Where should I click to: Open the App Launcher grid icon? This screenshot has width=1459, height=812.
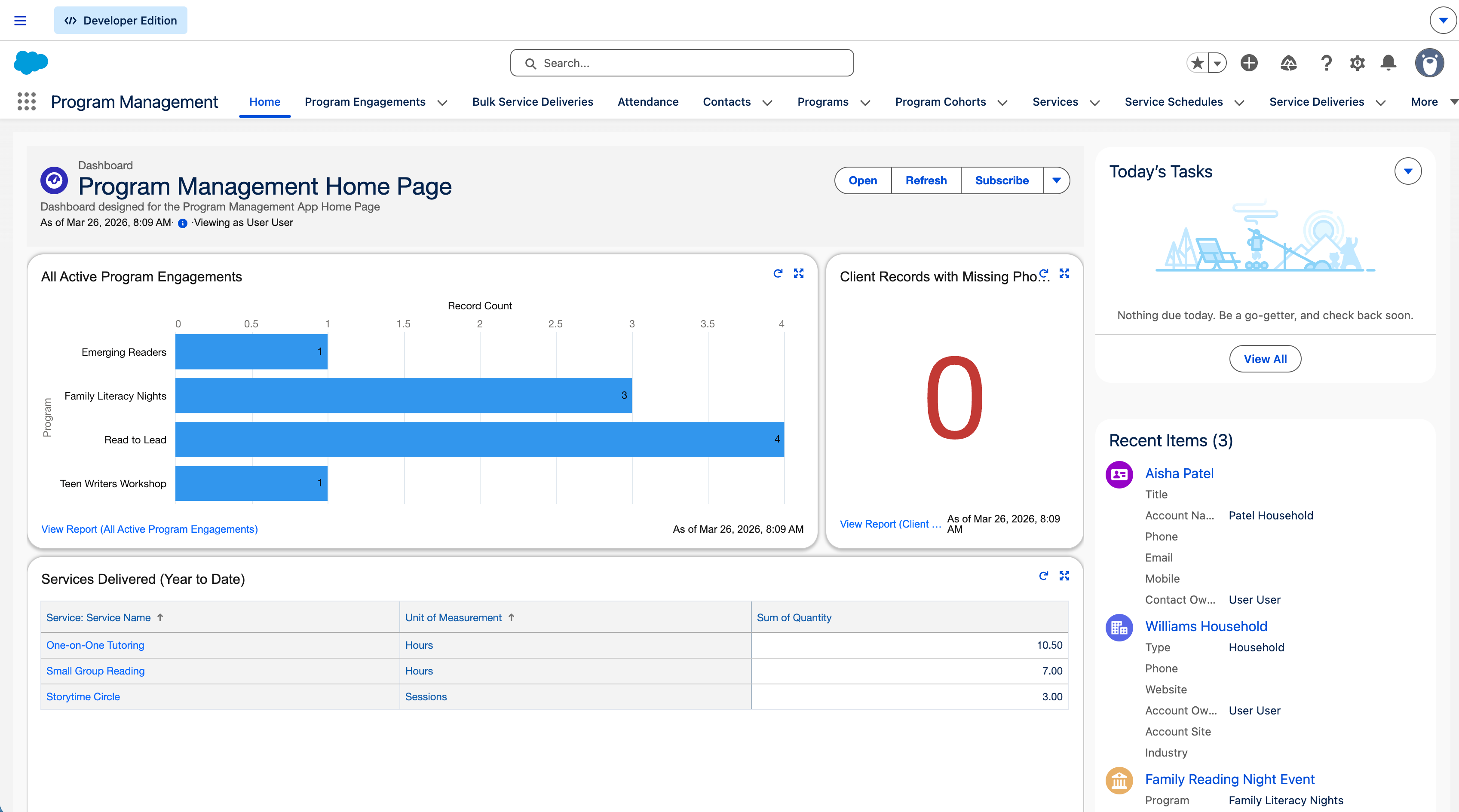pos(26,102)
